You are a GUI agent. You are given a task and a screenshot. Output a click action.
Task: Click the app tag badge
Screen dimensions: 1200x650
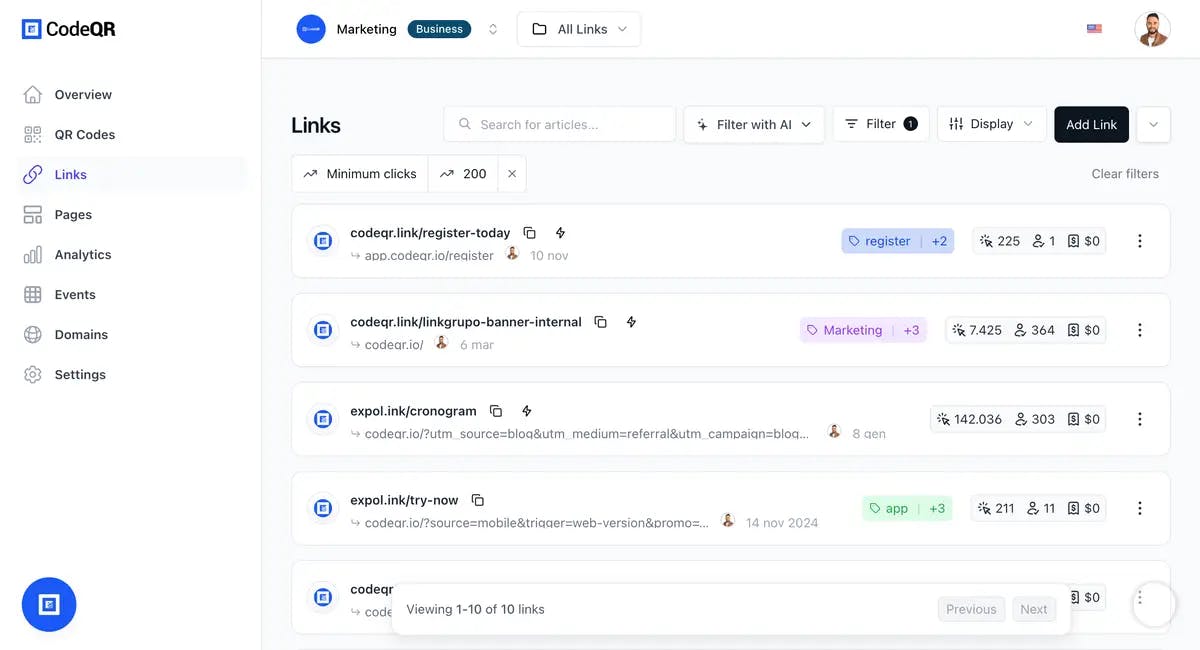coord(907,508)
